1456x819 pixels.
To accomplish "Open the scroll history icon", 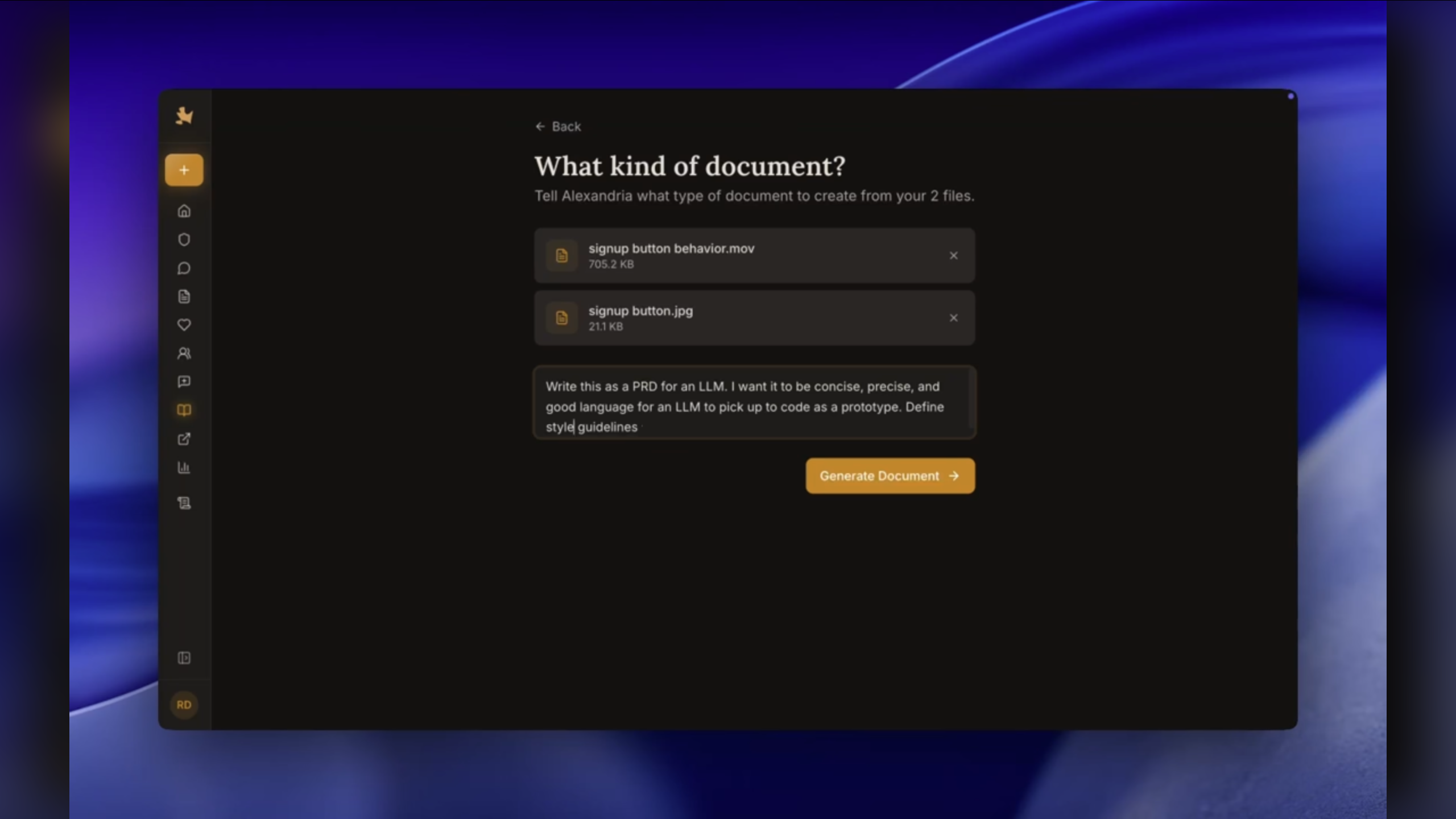I will pyautogui.click(x=184, y=503).
